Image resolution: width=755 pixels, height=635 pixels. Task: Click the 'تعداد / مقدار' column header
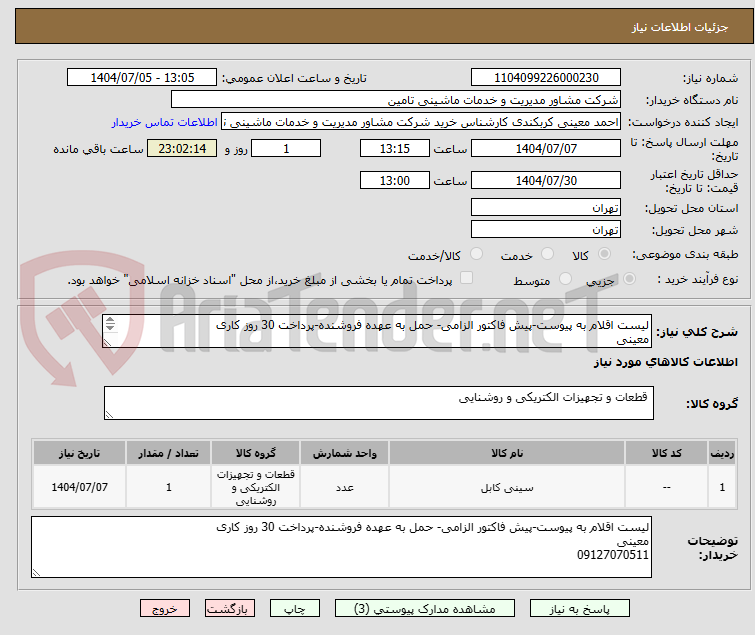point(168,453)
